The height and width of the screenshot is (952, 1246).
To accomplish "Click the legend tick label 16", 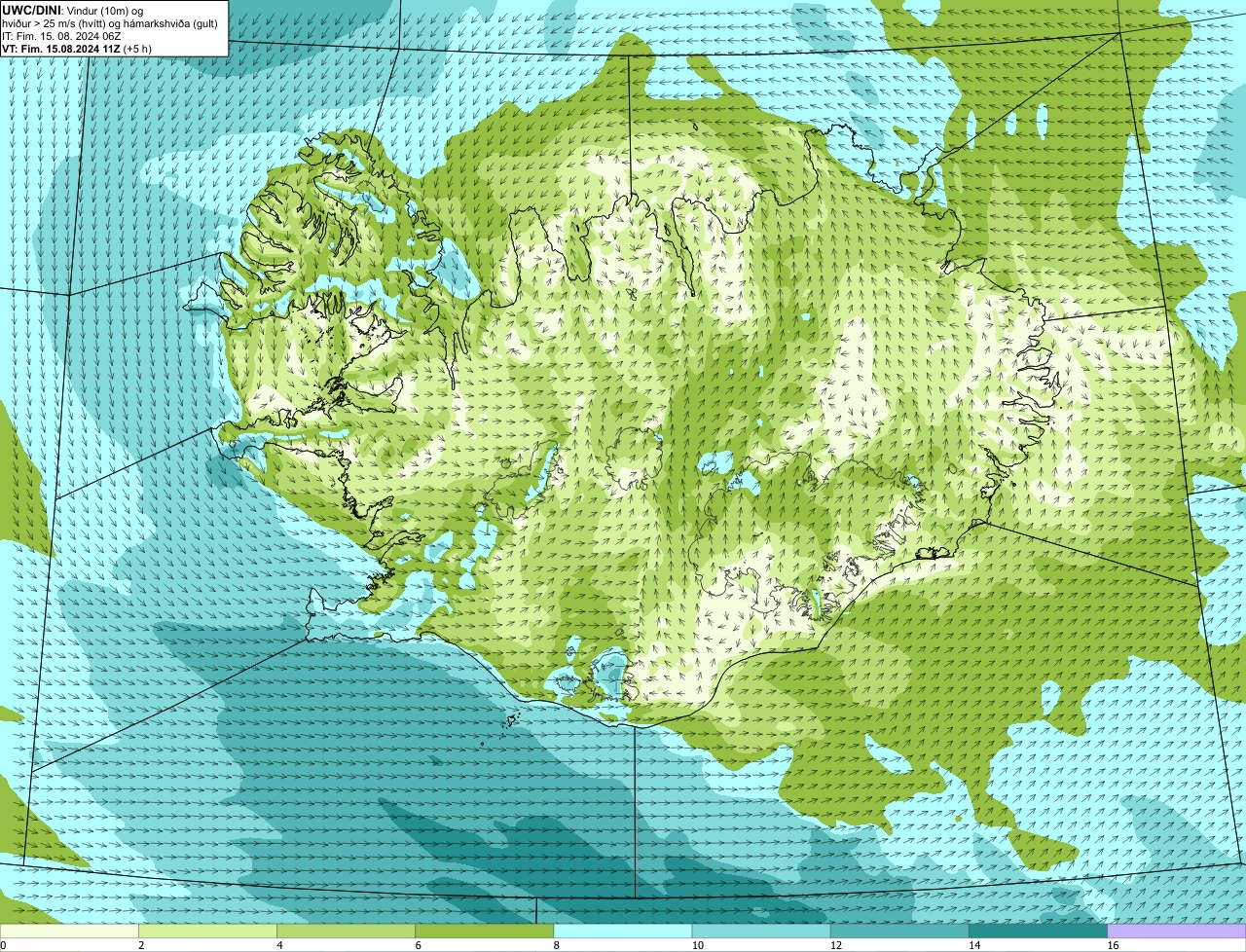I will coord(1113,945).
